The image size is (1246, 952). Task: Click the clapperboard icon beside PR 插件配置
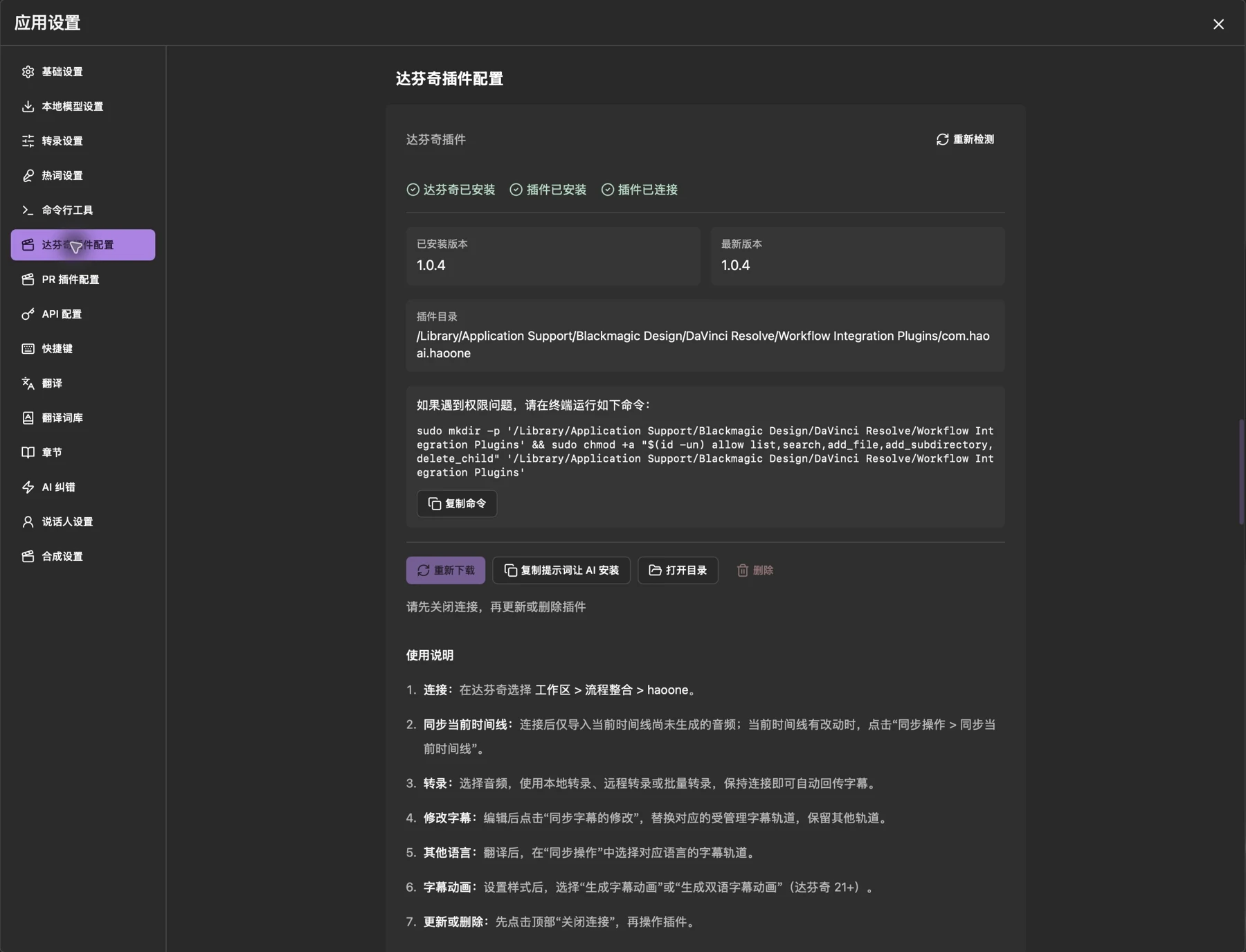28,280
